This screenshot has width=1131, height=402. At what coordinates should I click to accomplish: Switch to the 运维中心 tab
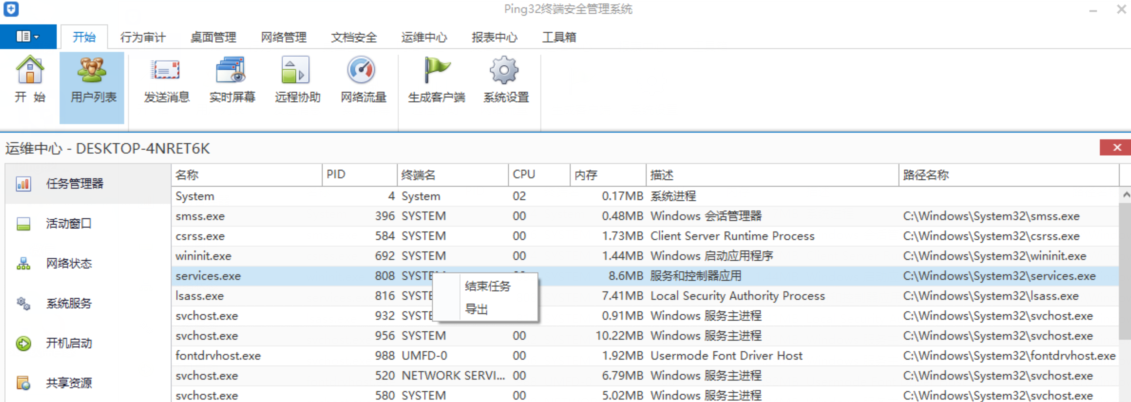[x=424, y=38]
